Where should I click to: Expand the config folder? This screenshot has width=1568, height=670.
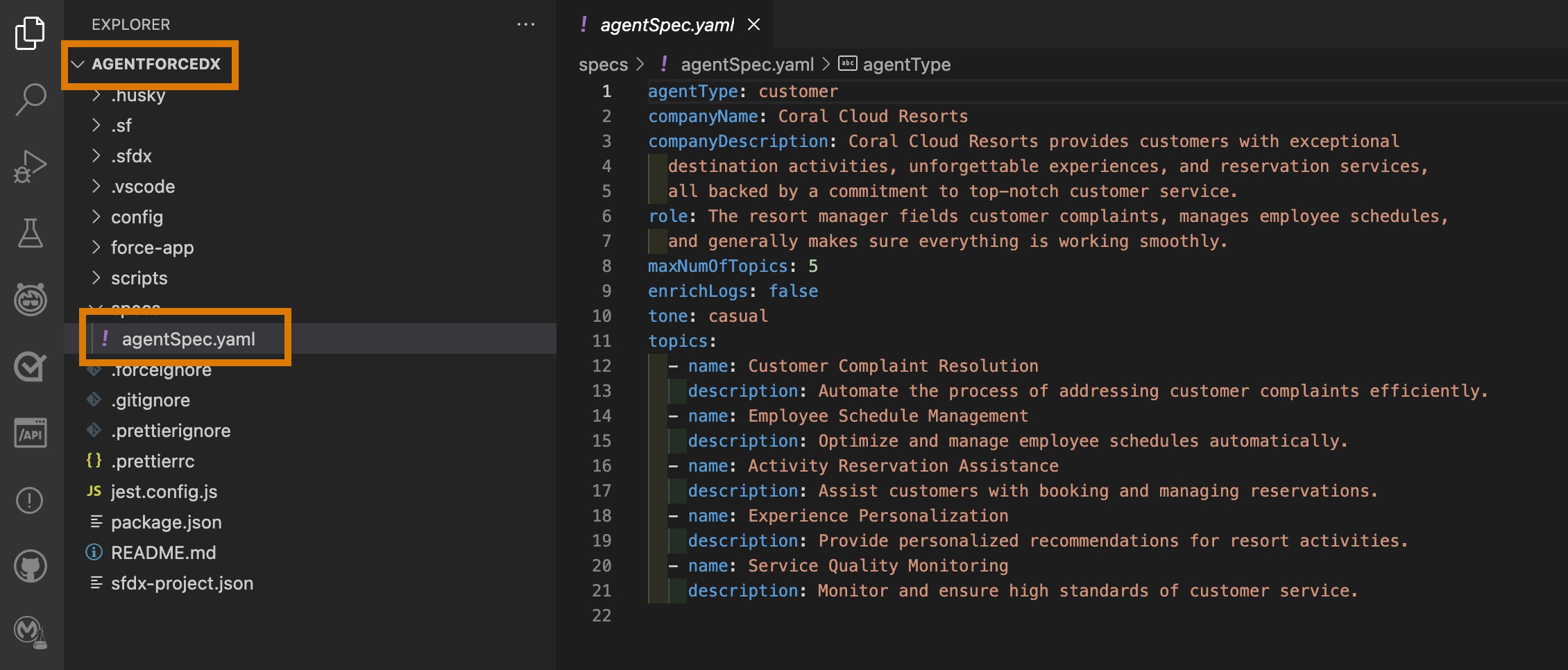[x=309, y=217]
